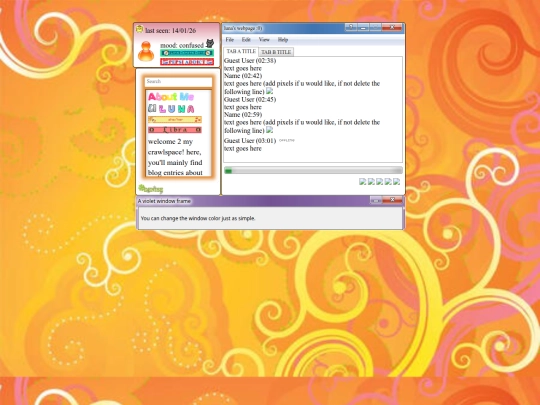The height and width of the screenshot is (405, 540).
Task: Open the Edit menu
Action: pyautogui.click(x=246, y=40)
